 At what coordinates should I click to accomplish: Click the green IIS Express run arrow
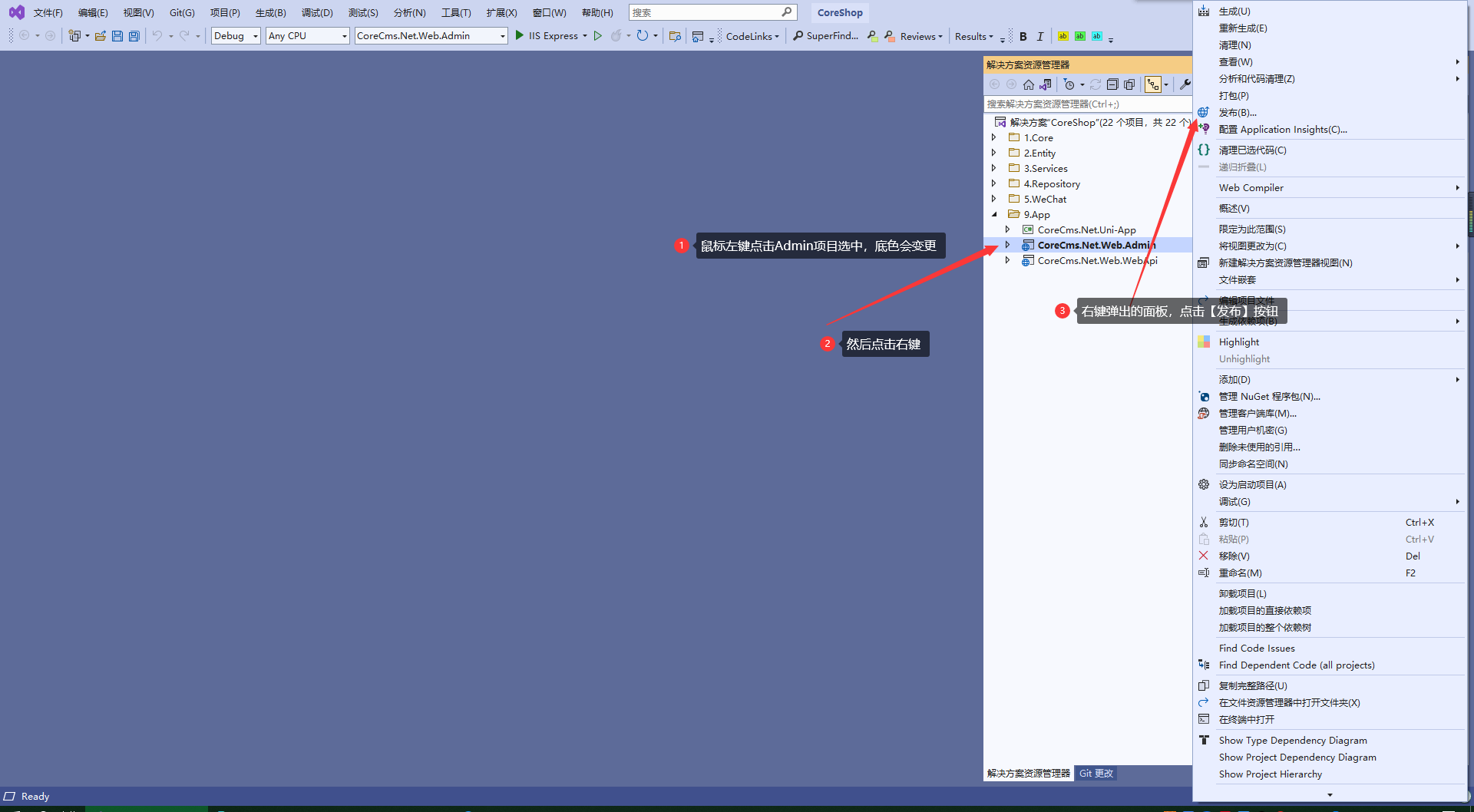(520, 35)
